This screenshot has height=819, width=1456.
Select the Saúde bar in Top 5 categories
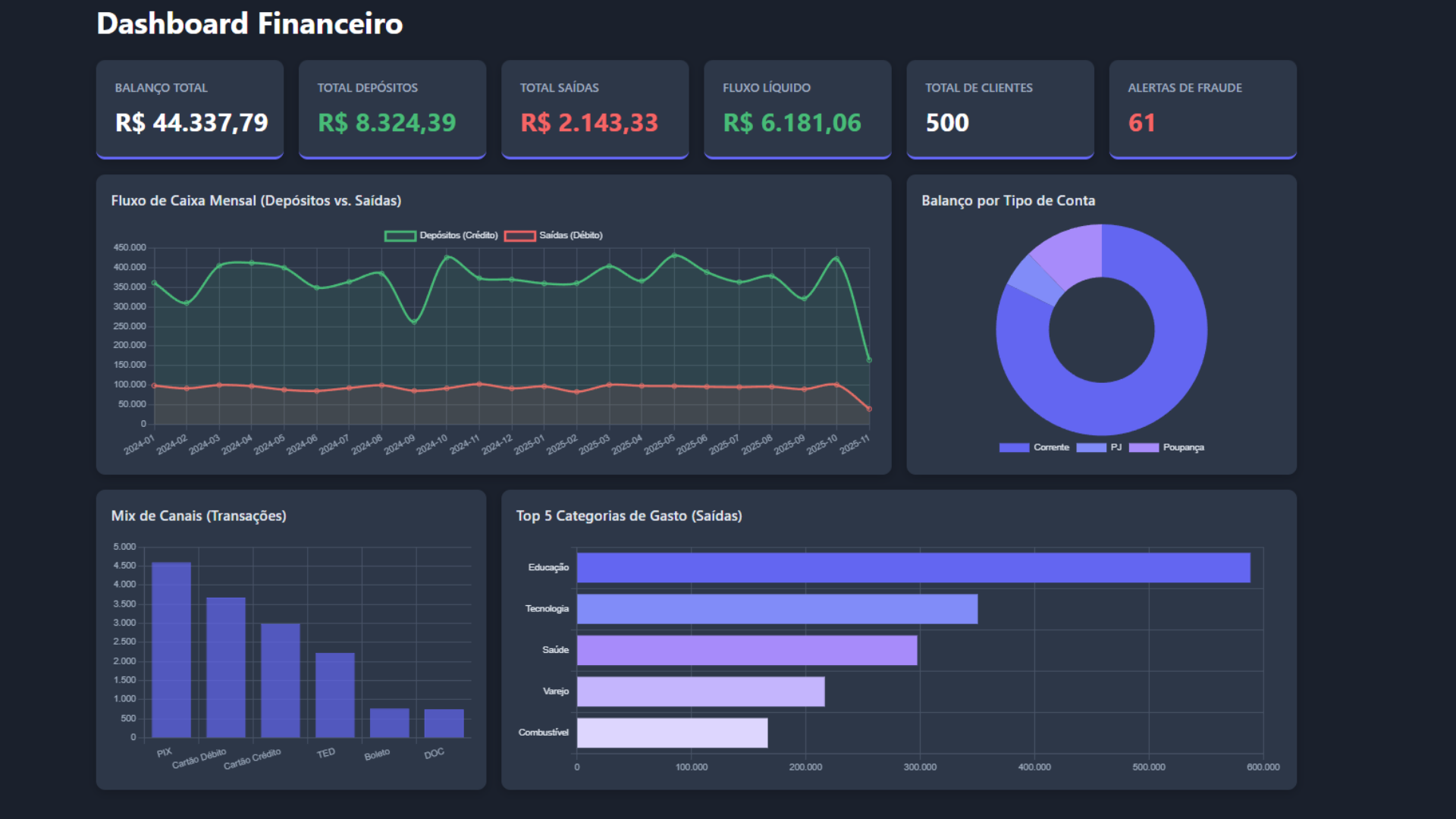tap(747, 650)
